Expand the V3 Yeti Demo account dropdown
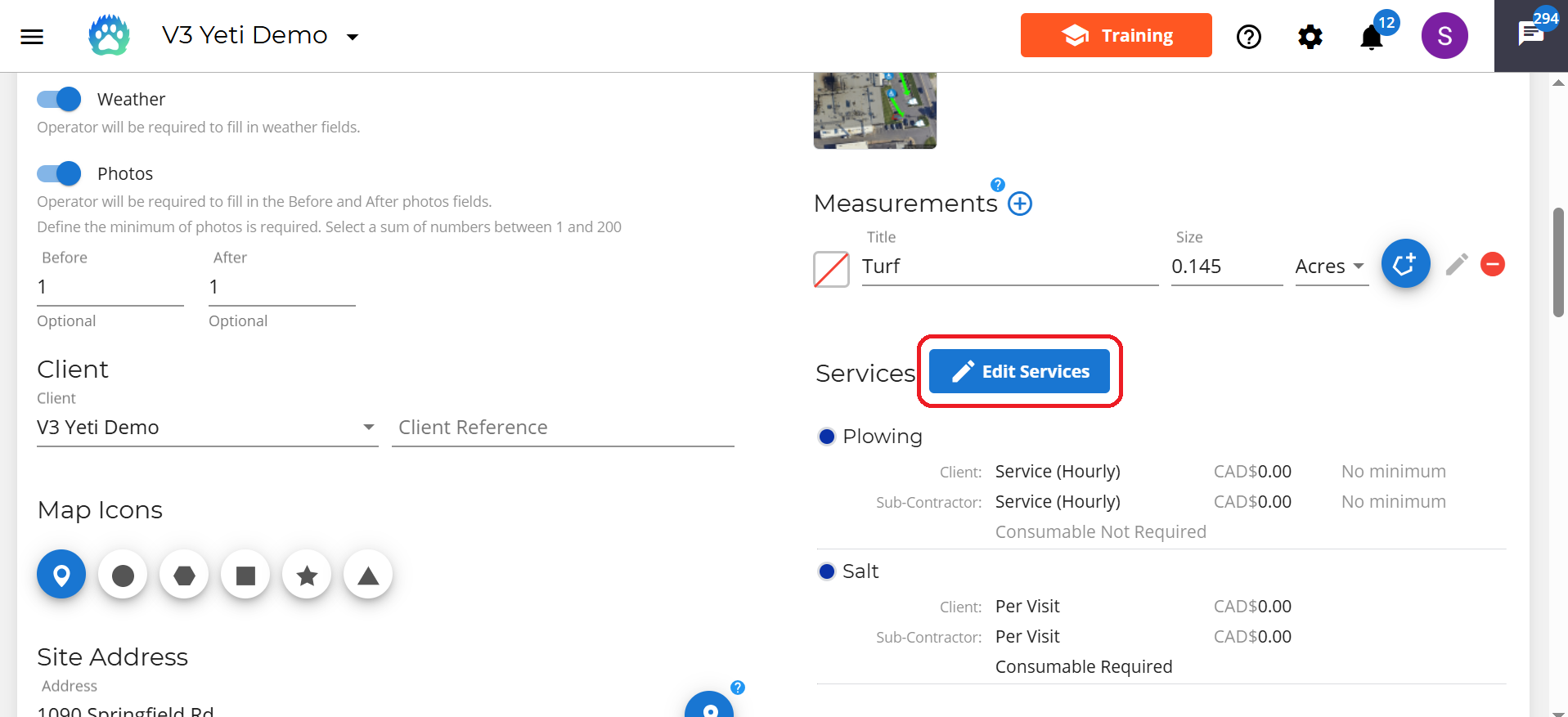The width and height of the screenshot is (1568, 717). click(x=353, y=37)
